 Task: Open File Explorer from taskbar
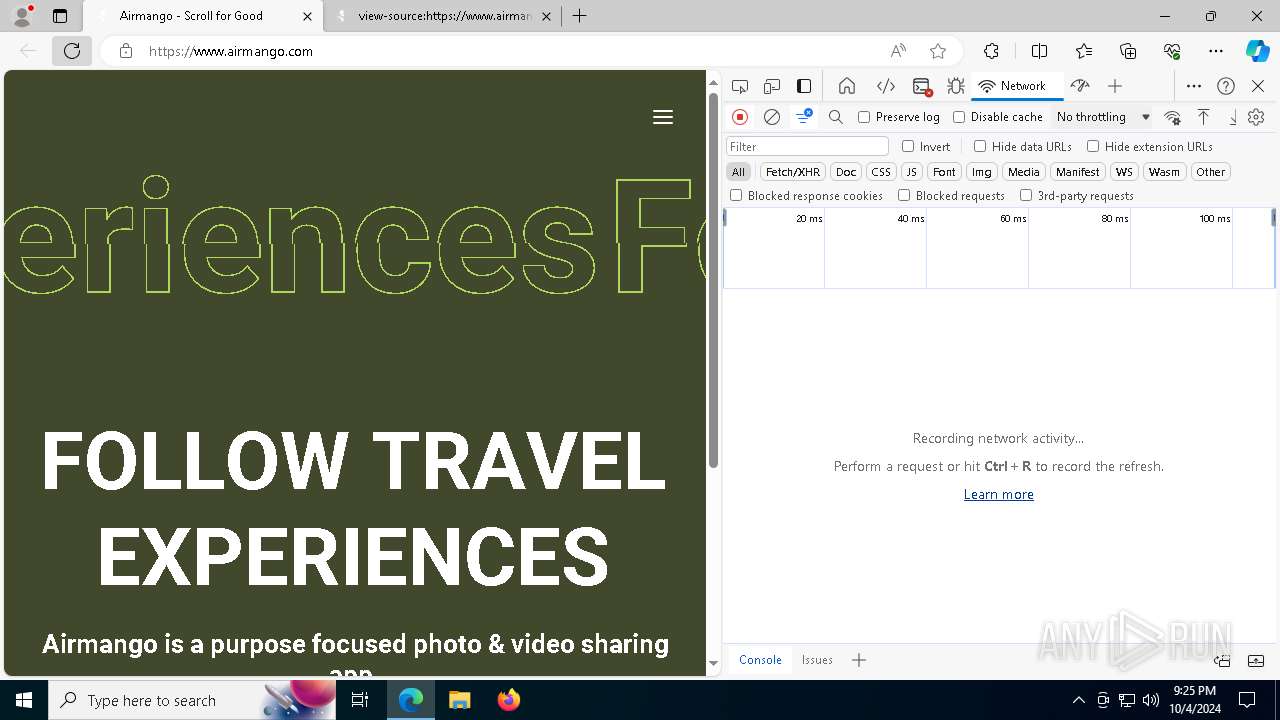(x=460, y=700)
